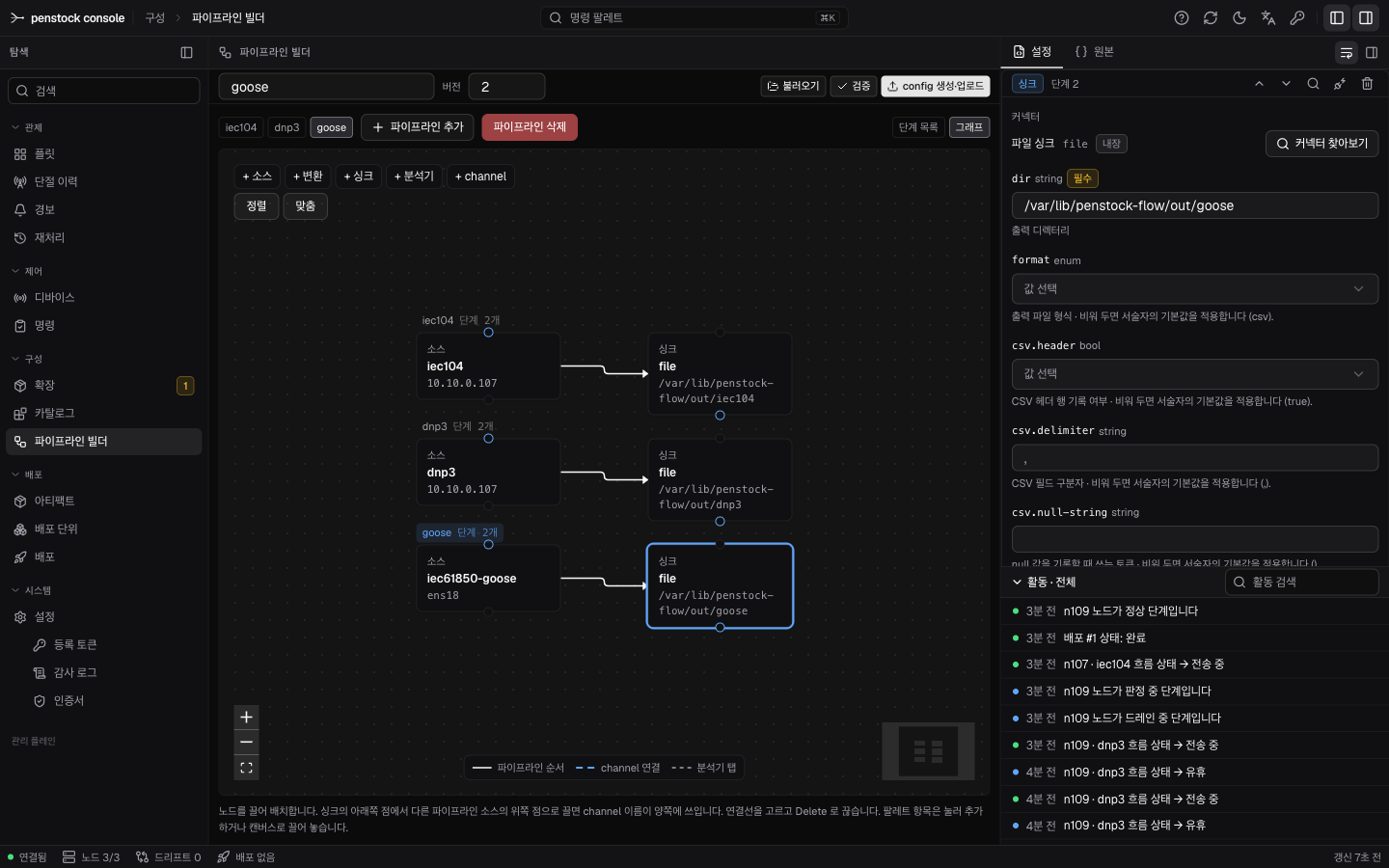Click the plug disconnect icon for 단계 2

[1340, 84]
